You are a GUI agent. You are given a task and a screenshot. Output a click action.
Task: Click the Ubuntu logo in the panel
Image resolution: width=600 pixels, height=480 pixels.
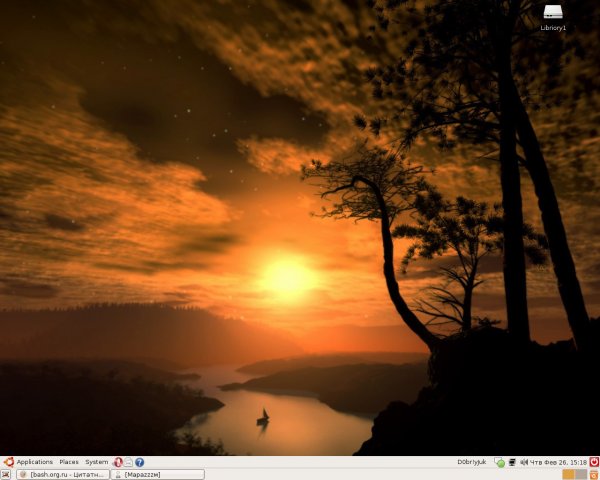click(x=8, y=462)
